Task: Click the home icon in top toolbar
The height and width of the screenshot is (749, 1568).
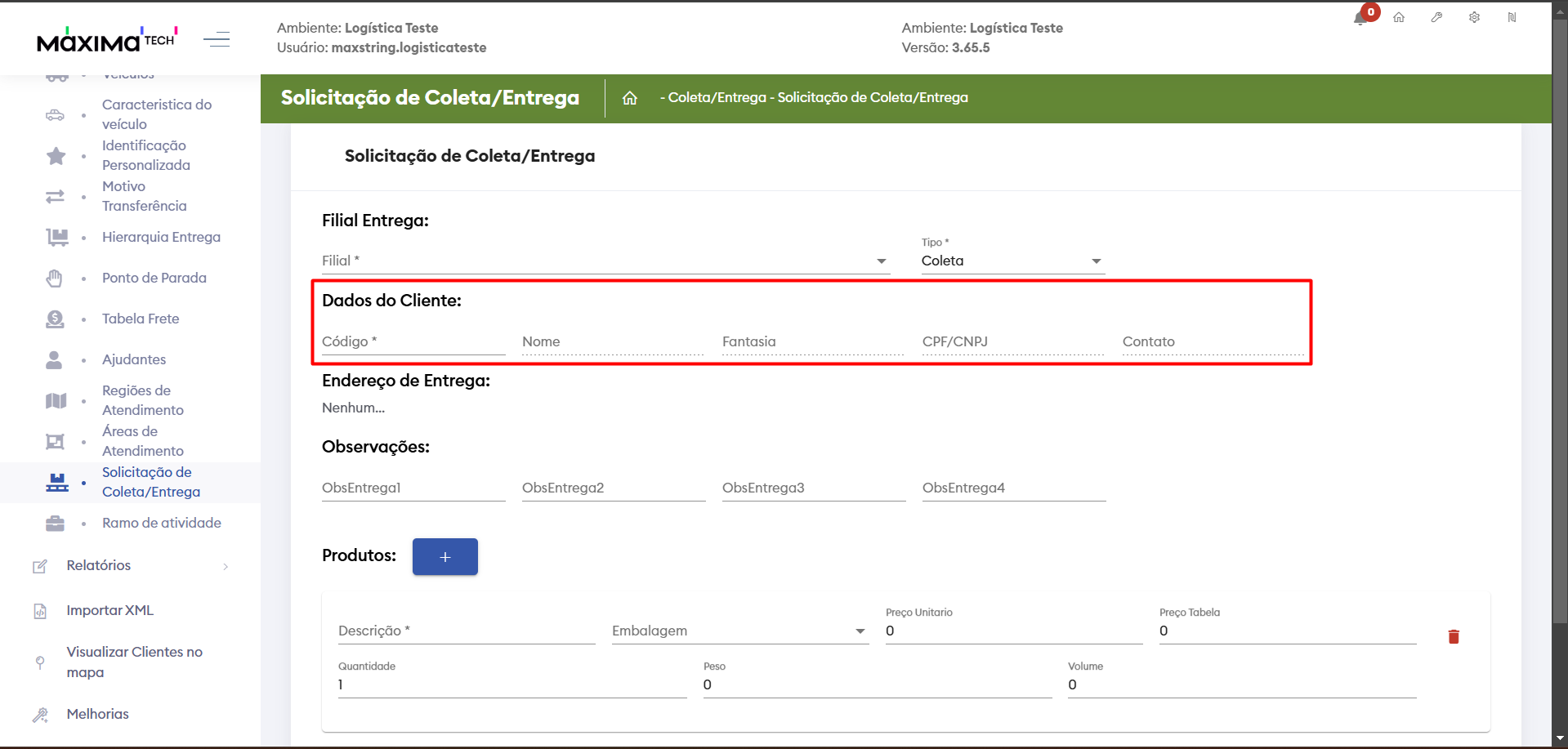Action: tap(1399, 17)
